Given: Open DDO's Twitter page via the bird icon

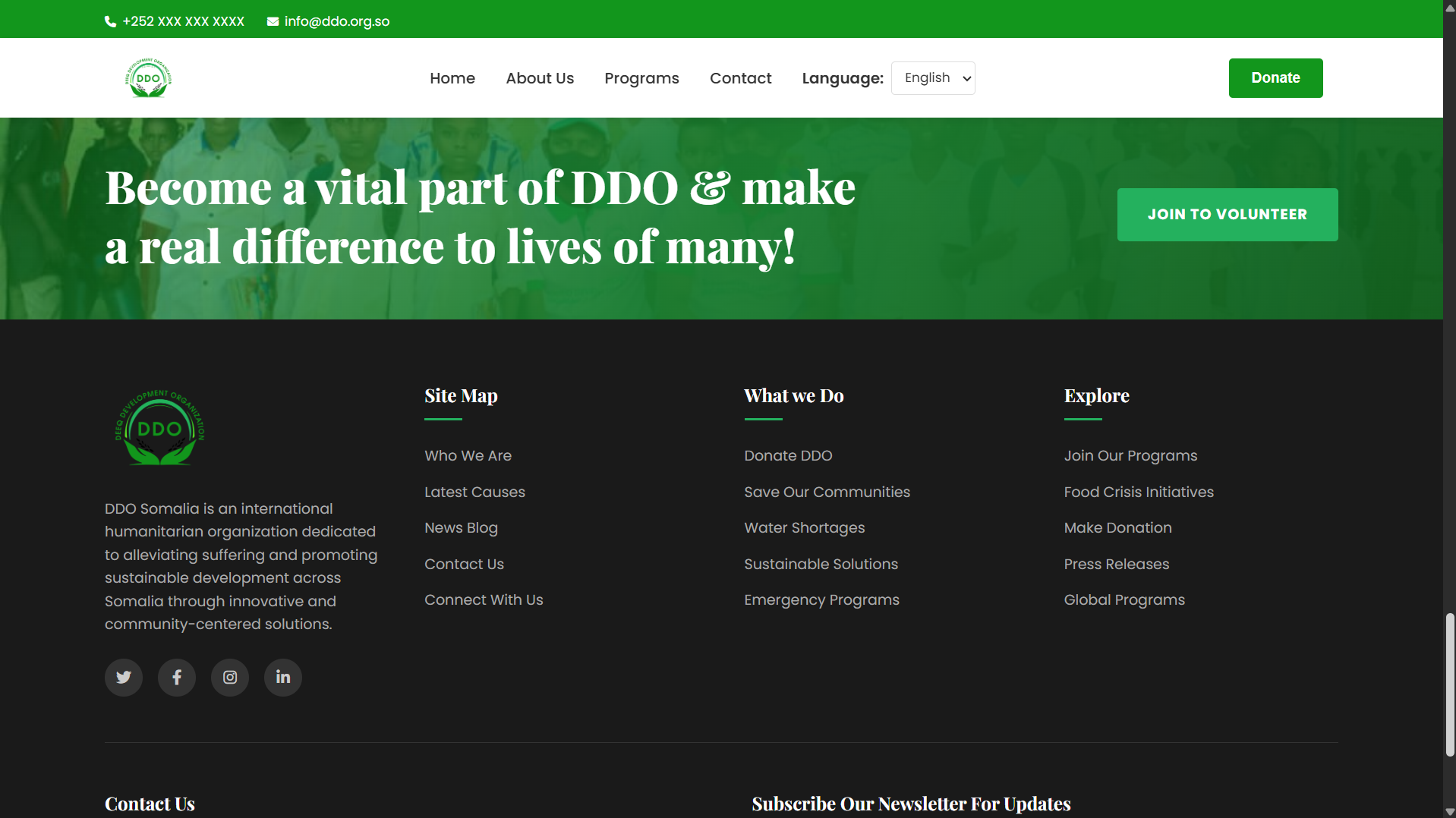Looking at the screenshot, I should point(123,677).
